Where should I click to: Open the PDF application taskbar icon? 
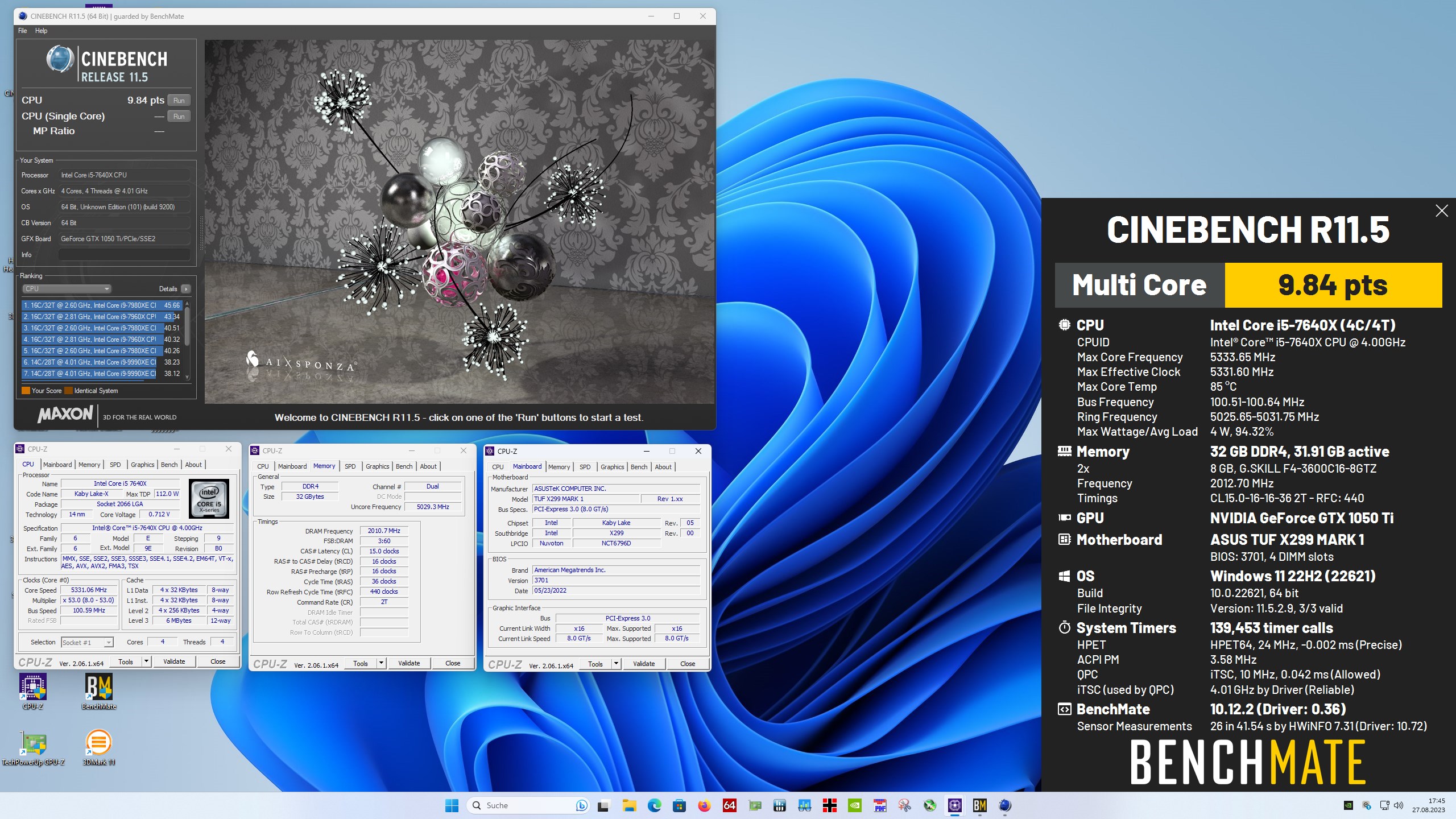(x=880, y=805)
